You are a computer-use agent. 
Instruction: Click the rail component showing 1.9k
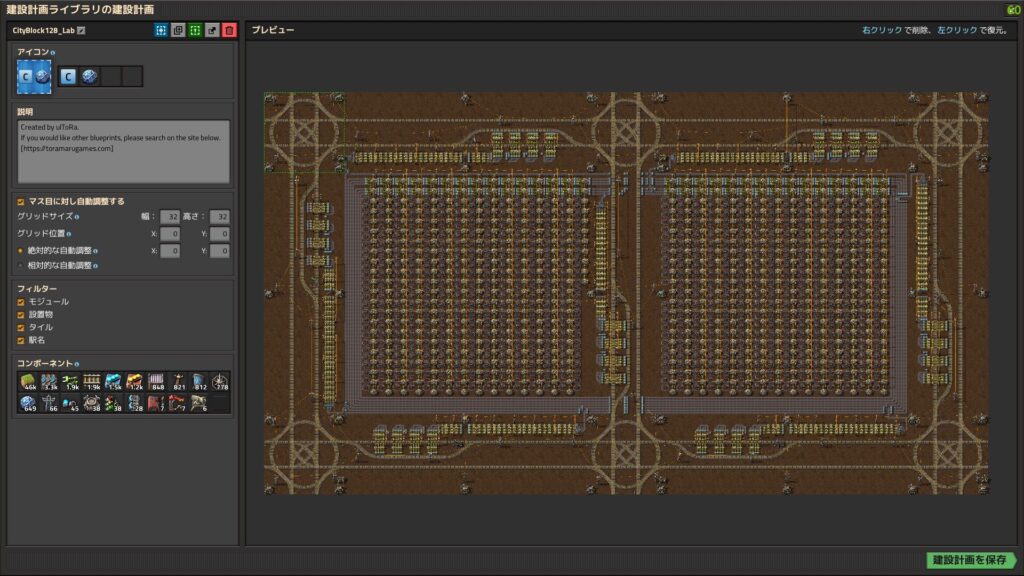click(92, 382)
